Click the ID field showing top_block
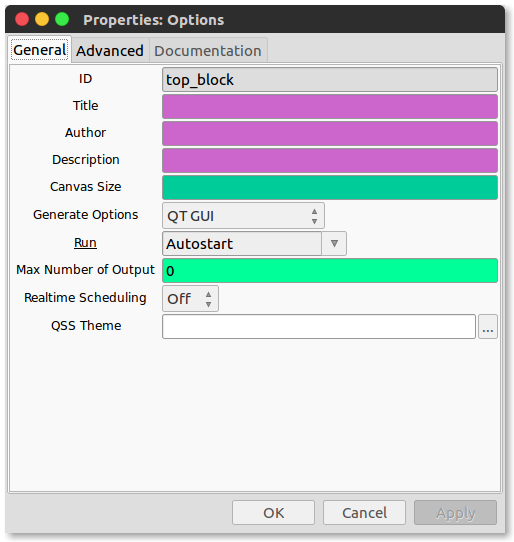The width and height of the screenshot is (514, 542). 330,80
